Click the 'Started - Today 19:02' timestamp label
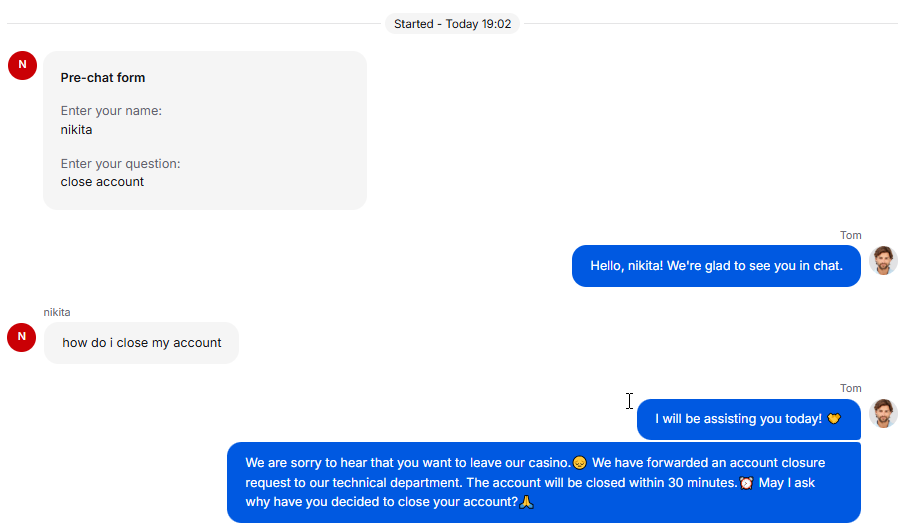 click(453, 24)
